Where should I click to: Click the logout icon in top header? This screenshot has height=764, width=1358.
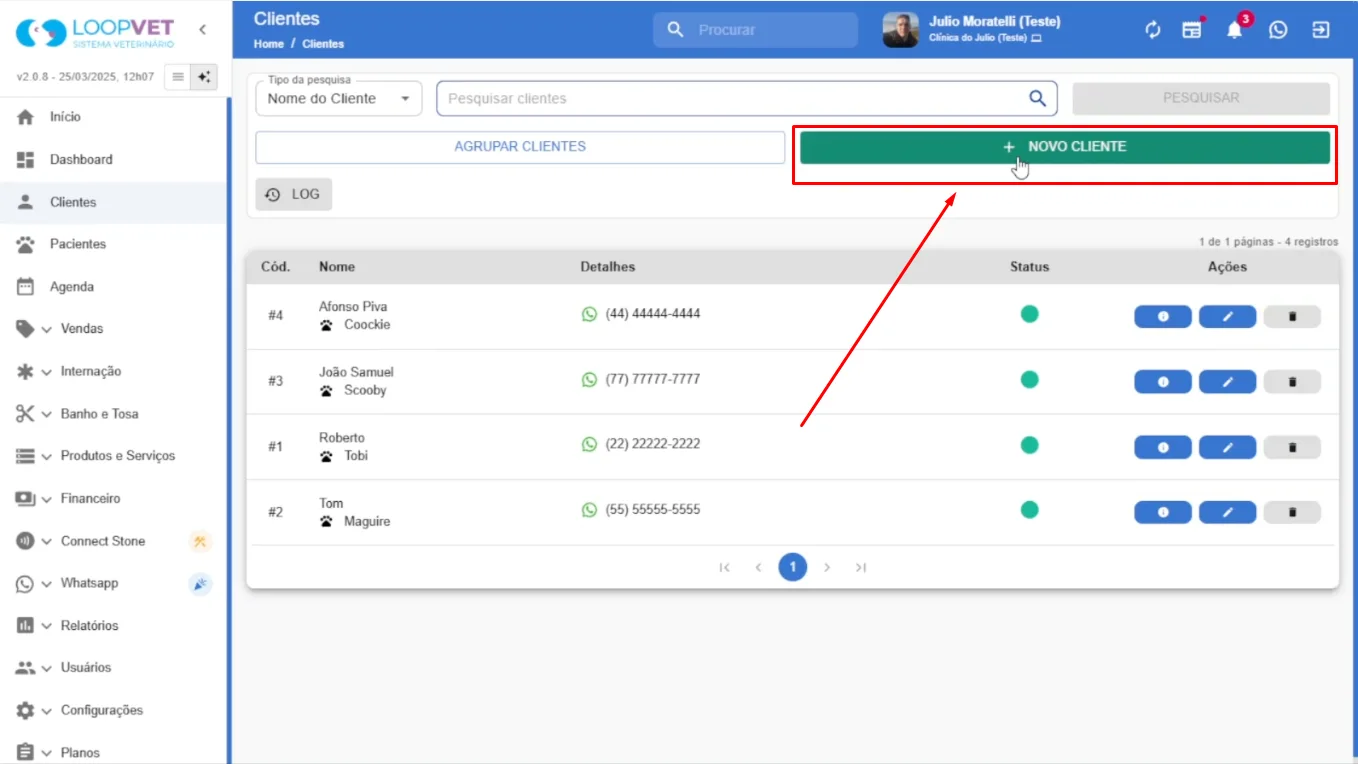(1321, 30)
